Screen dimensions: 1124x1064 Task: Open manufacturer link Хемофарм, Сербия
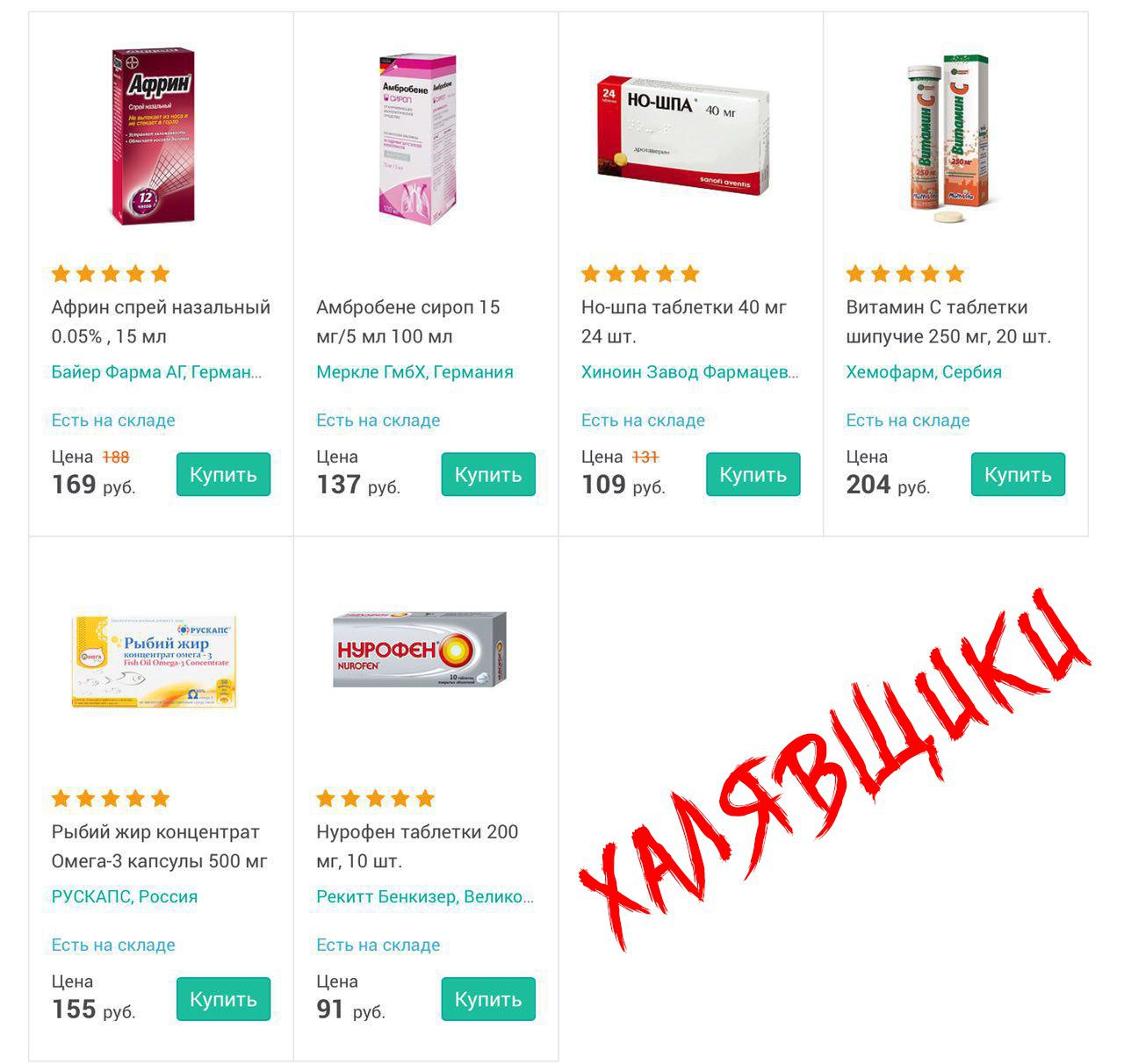(x=924, y=372)
